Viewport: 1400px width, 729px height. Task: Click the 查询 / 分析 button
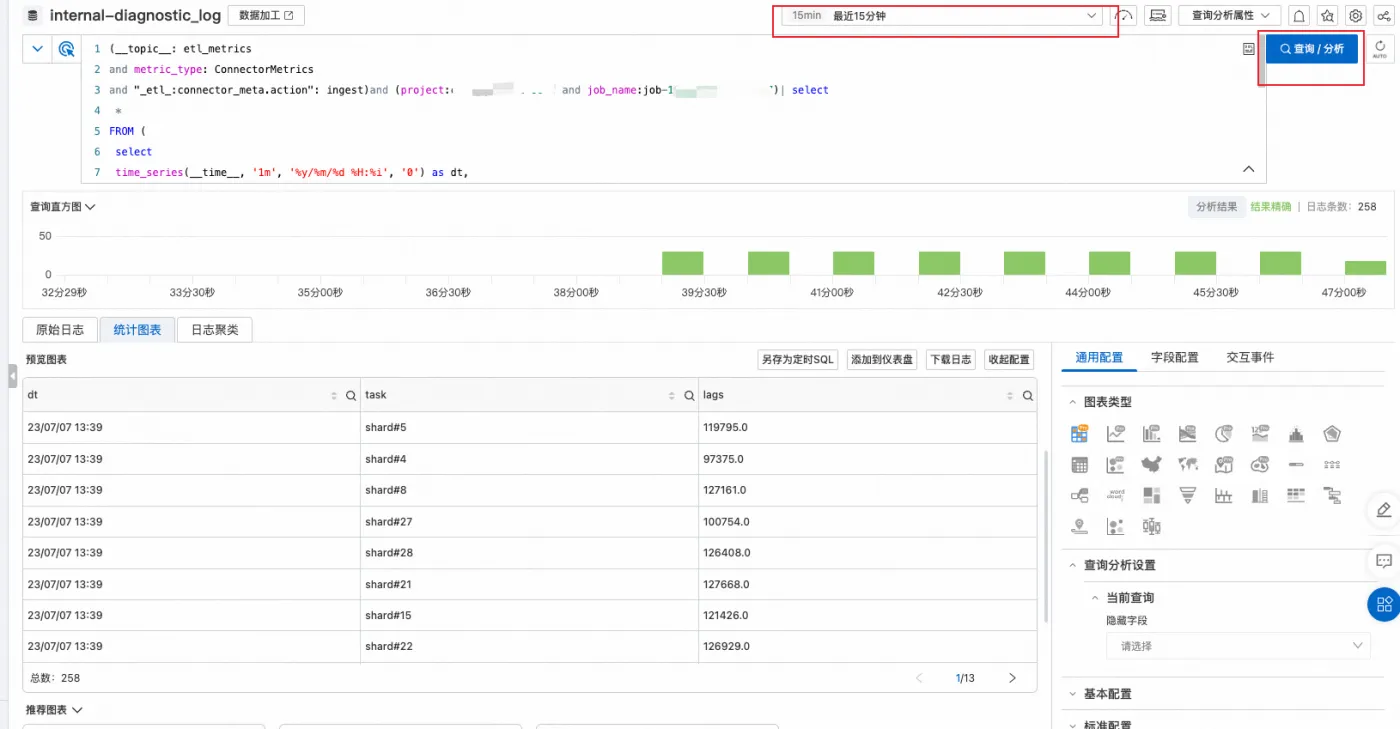(1312, 49)
